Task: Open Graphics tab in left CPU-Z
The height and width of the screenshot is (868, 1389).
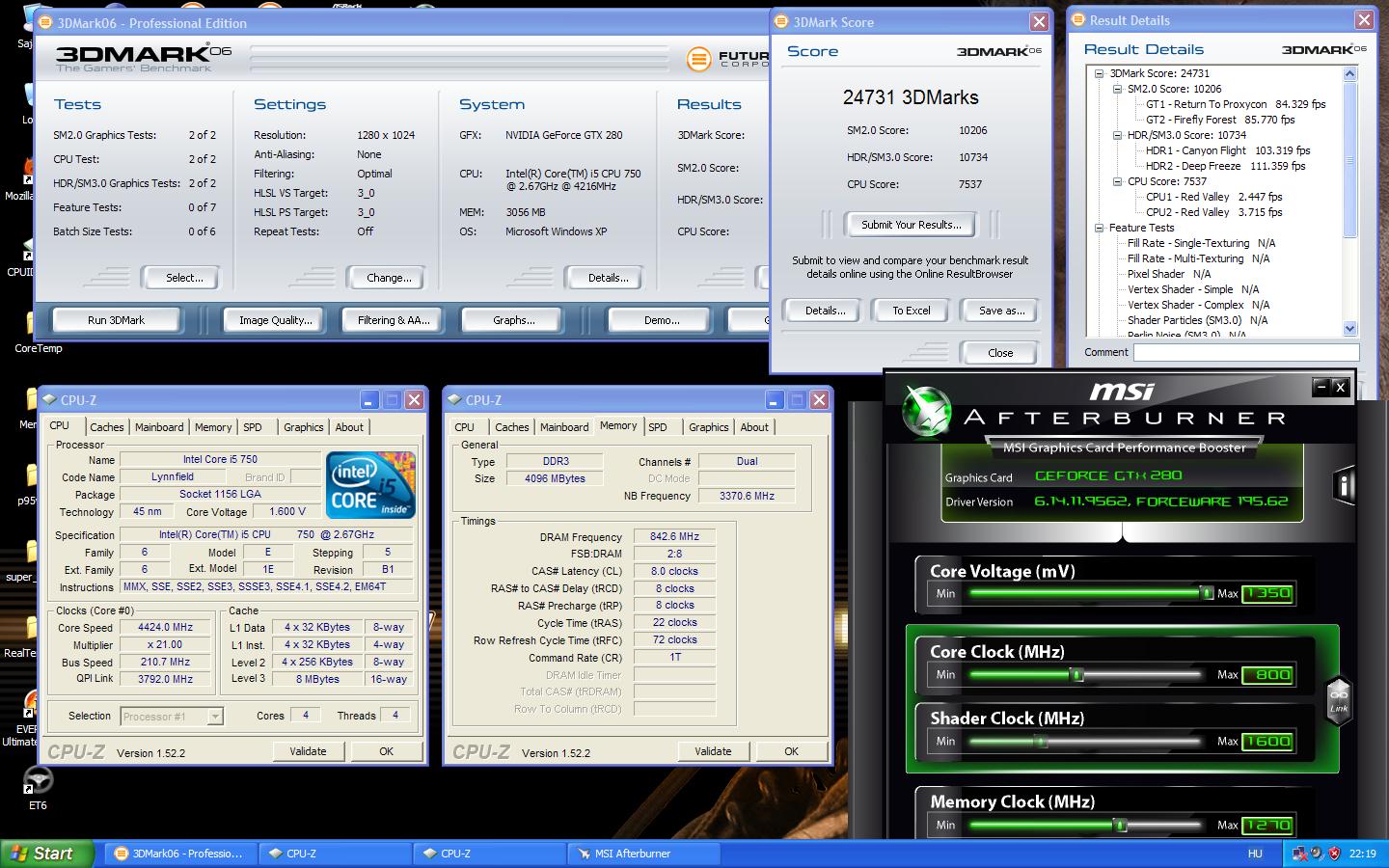Action: (304, 427)
